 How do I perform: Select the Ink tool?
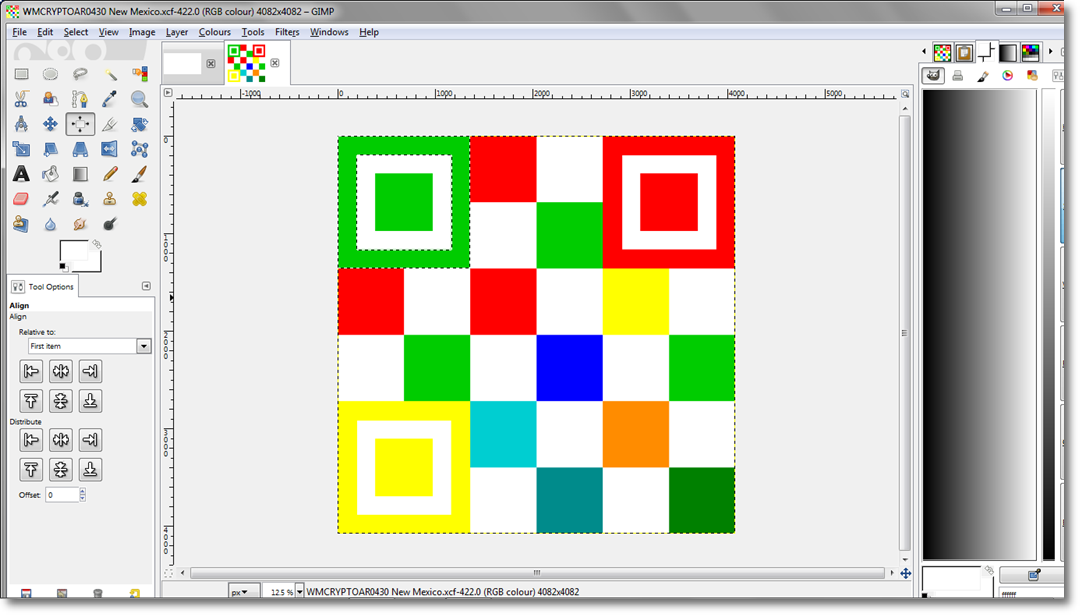(x=80, y=199)
